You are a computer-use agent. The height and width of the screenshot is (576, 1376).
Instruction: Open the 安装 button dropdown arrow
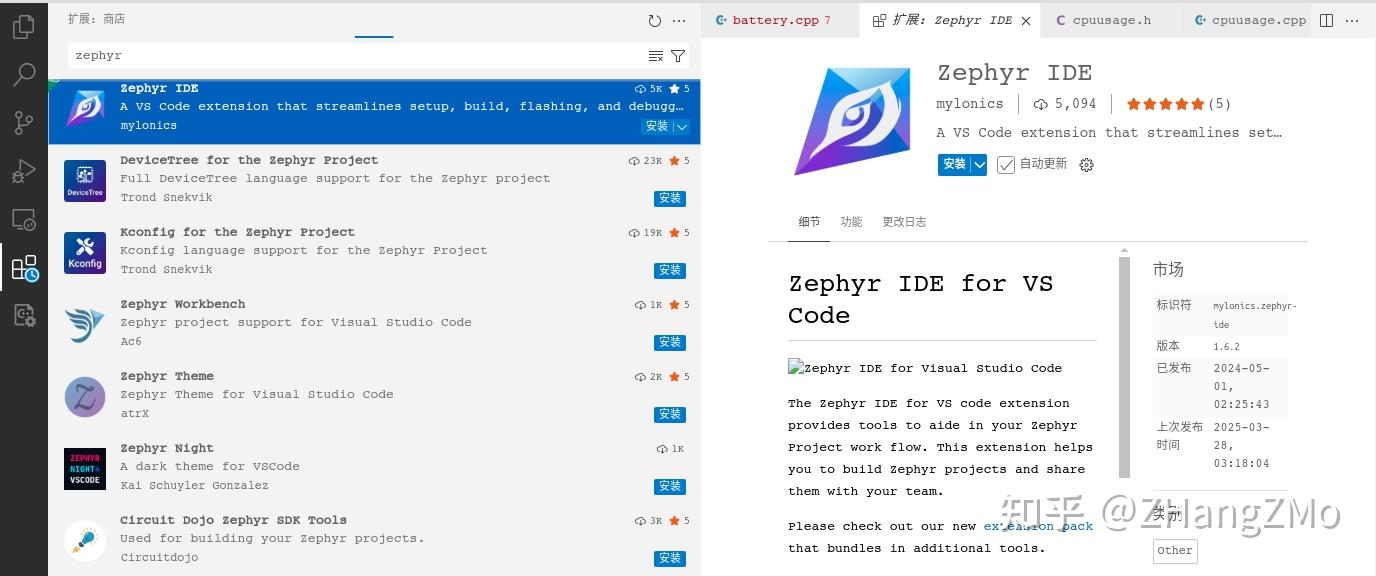977,164
